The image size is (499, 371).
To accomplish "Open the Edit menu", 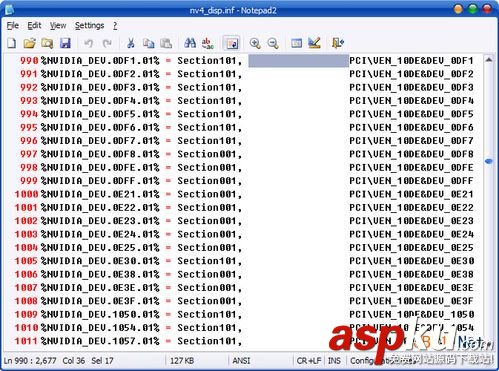I will 34,26.
